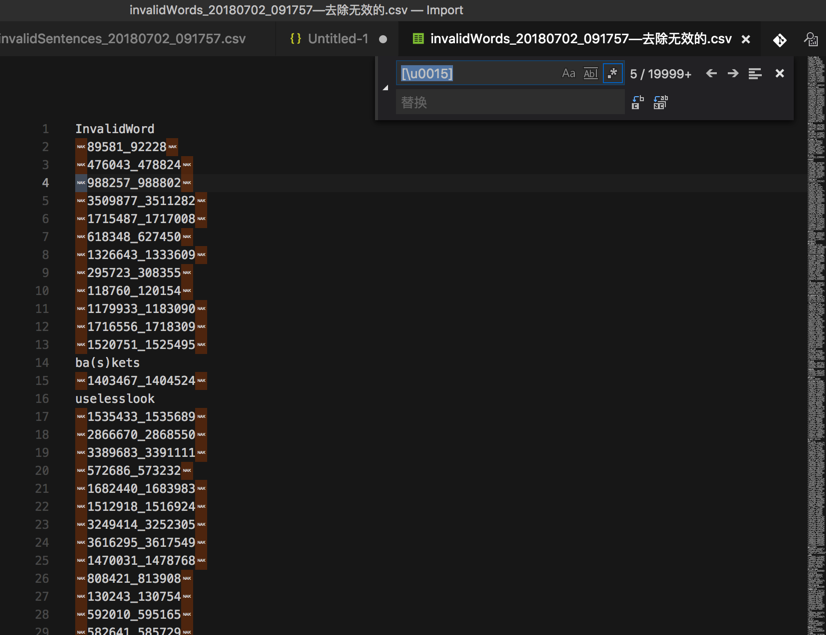Click 618348_627450 on line 7
The image size is (826, 635).
point(134,237)
